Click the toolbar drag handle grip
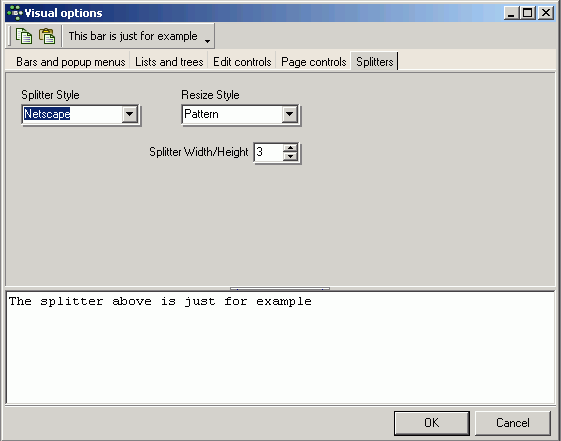This screenshot has width=561, height=441. pyautogui.click(x=9, y=36)
